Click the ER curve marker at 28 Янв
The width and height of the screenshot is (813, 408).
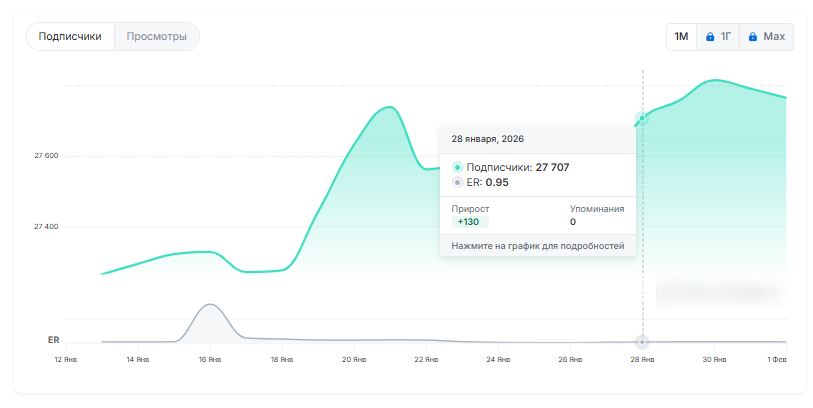(642, 342)
